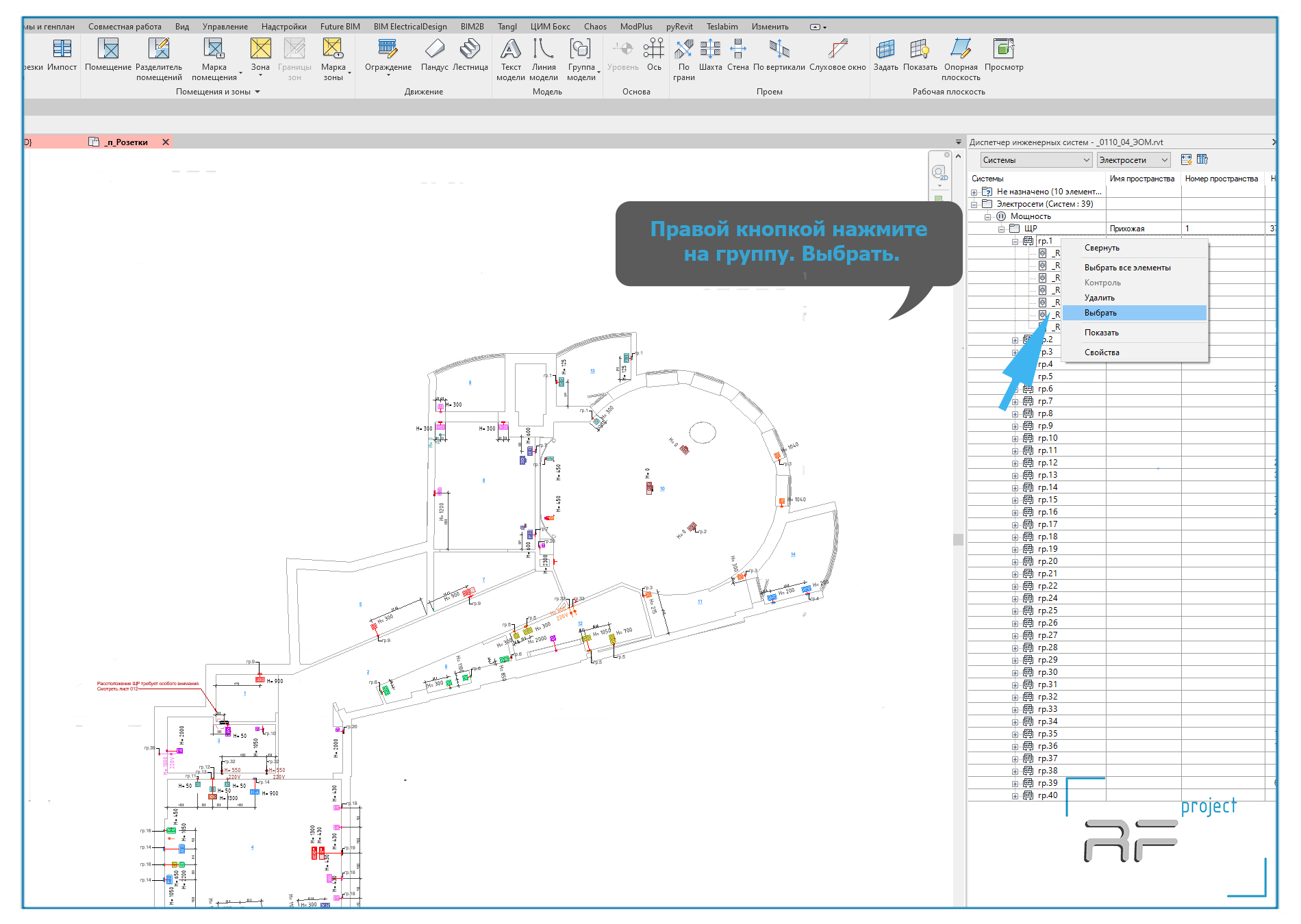Image resolution: width=1301 pixels, height=924 pixels.
Task: Collapse the Электросети systems node
Action: (974, 205)
